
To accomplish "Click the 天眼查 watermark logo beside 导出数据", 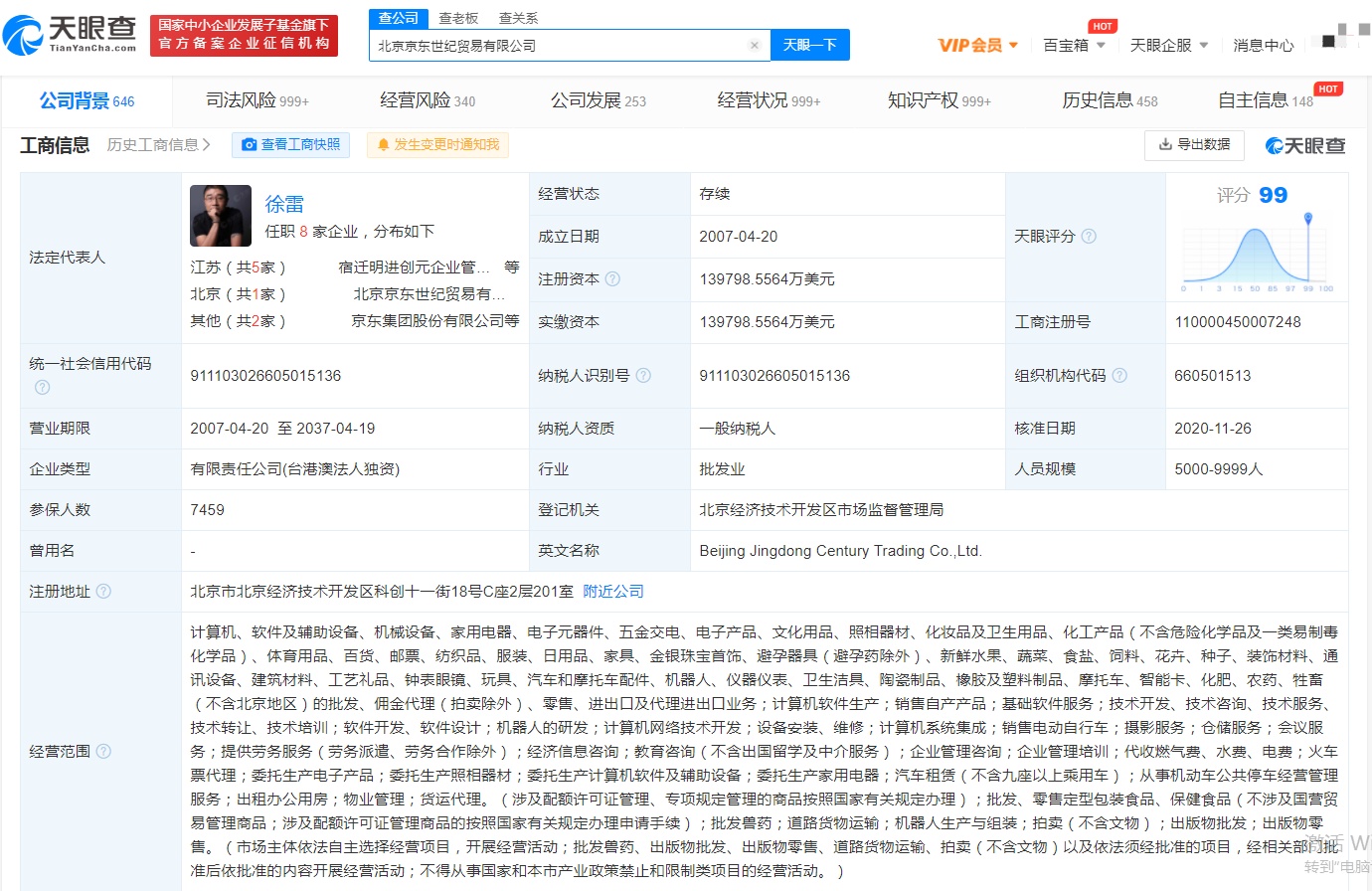I will (x=1305, y=146).
